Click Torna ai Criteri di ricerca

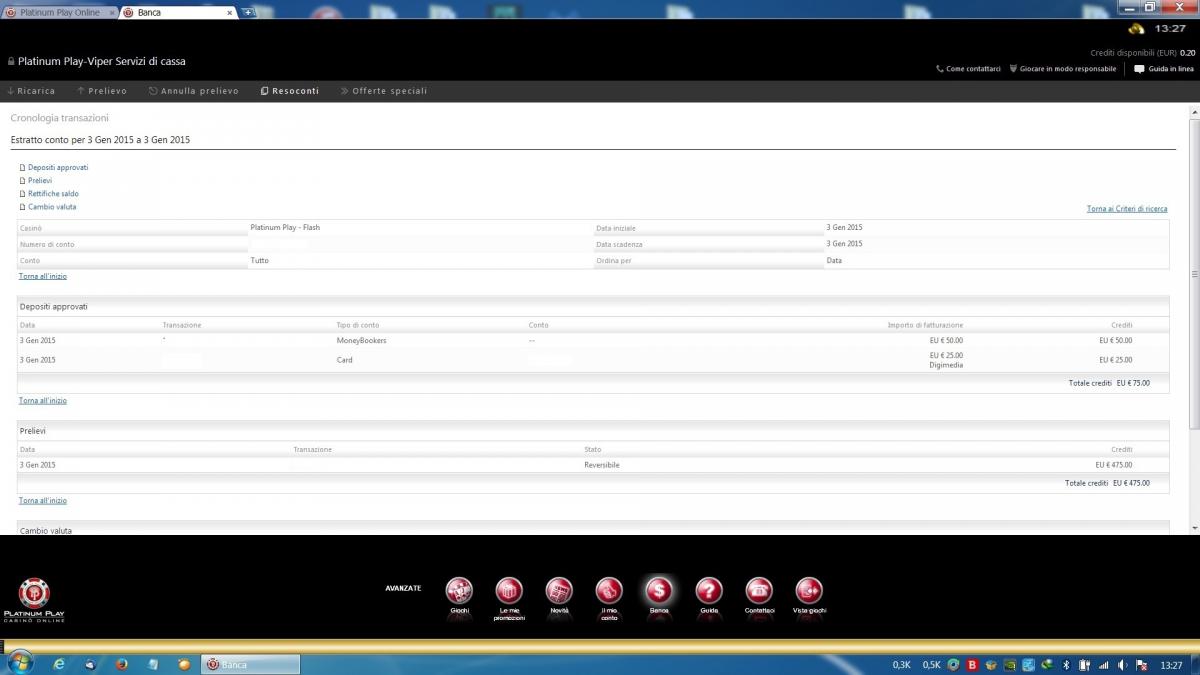click(1127, 209)
